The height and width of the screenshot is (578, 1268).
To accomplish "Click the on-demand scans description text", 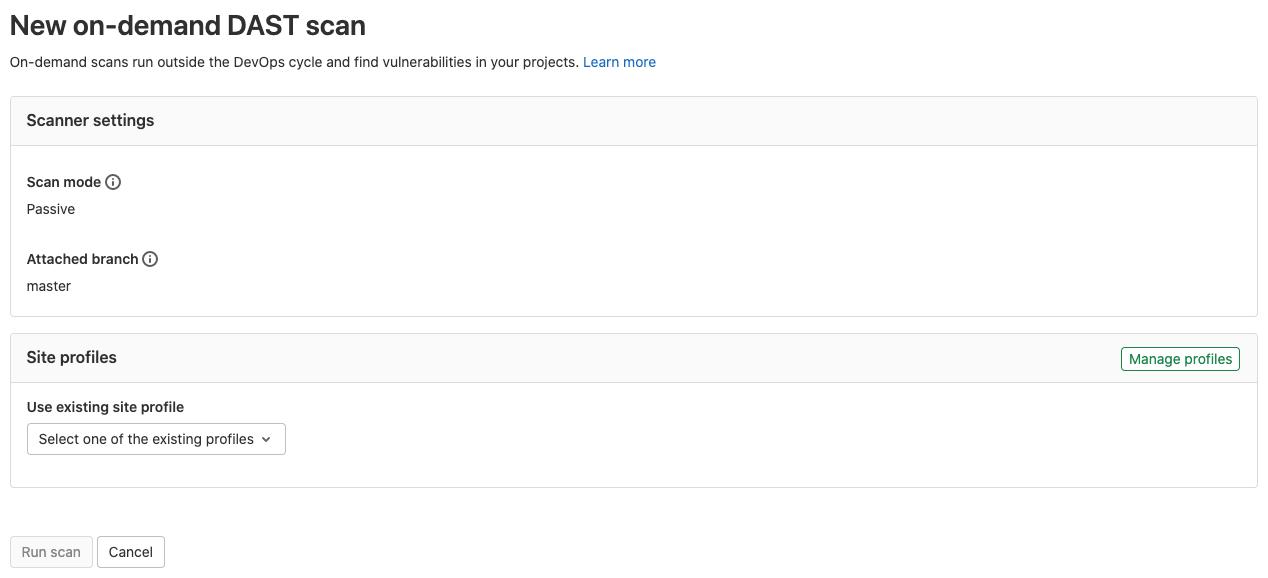I will click(294, 62).
